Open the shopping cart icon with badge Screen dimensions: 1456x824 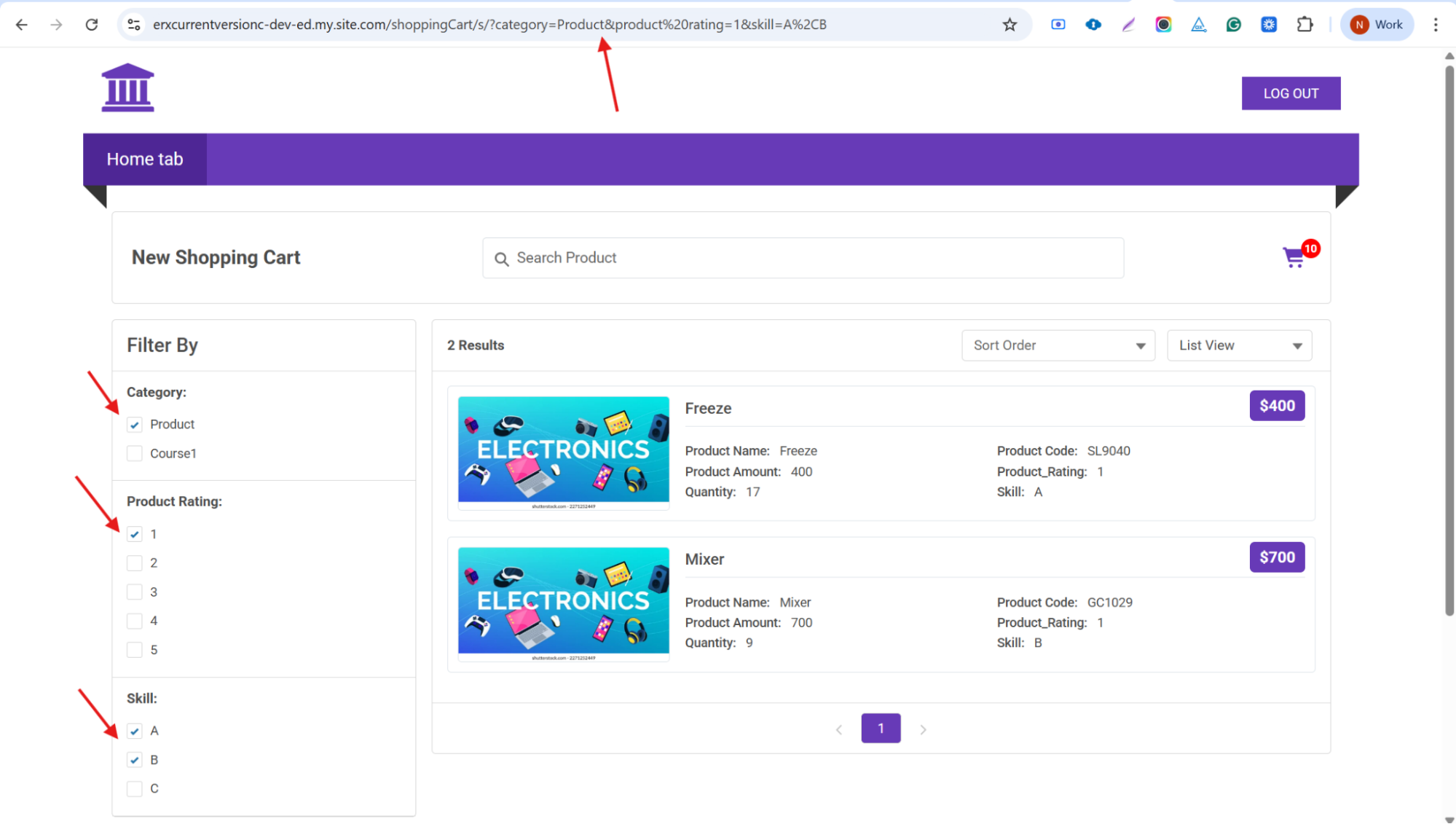[x=1294, y=257]
